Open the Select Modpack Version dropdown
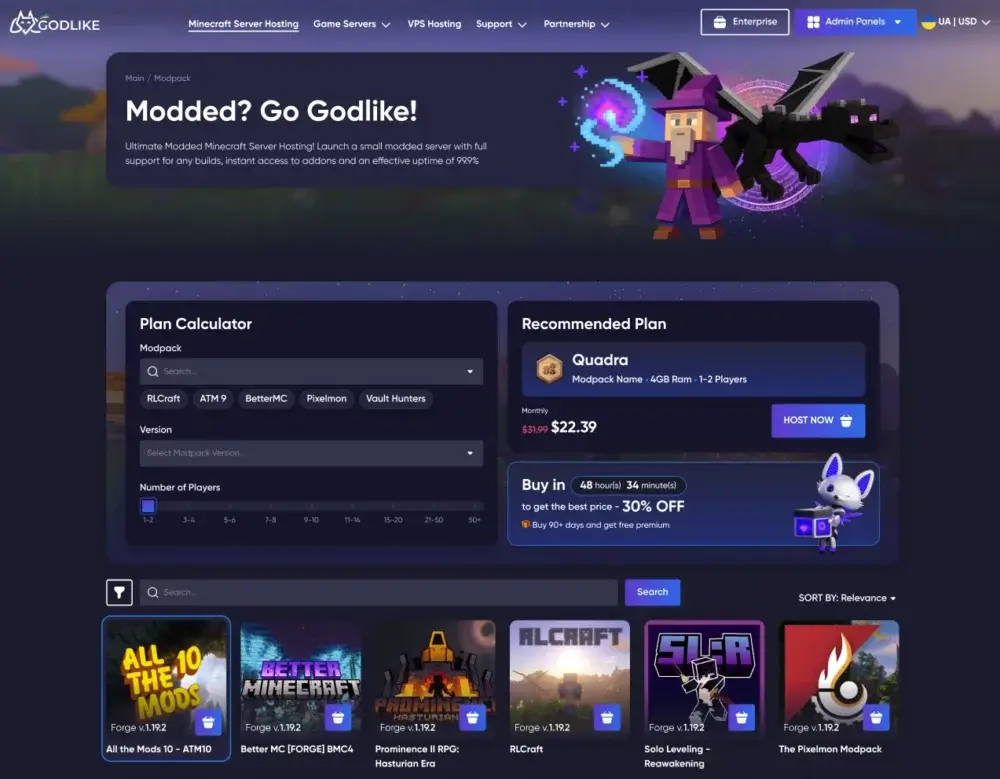This screenshot has height=779, width=1000. pos(311,453)
